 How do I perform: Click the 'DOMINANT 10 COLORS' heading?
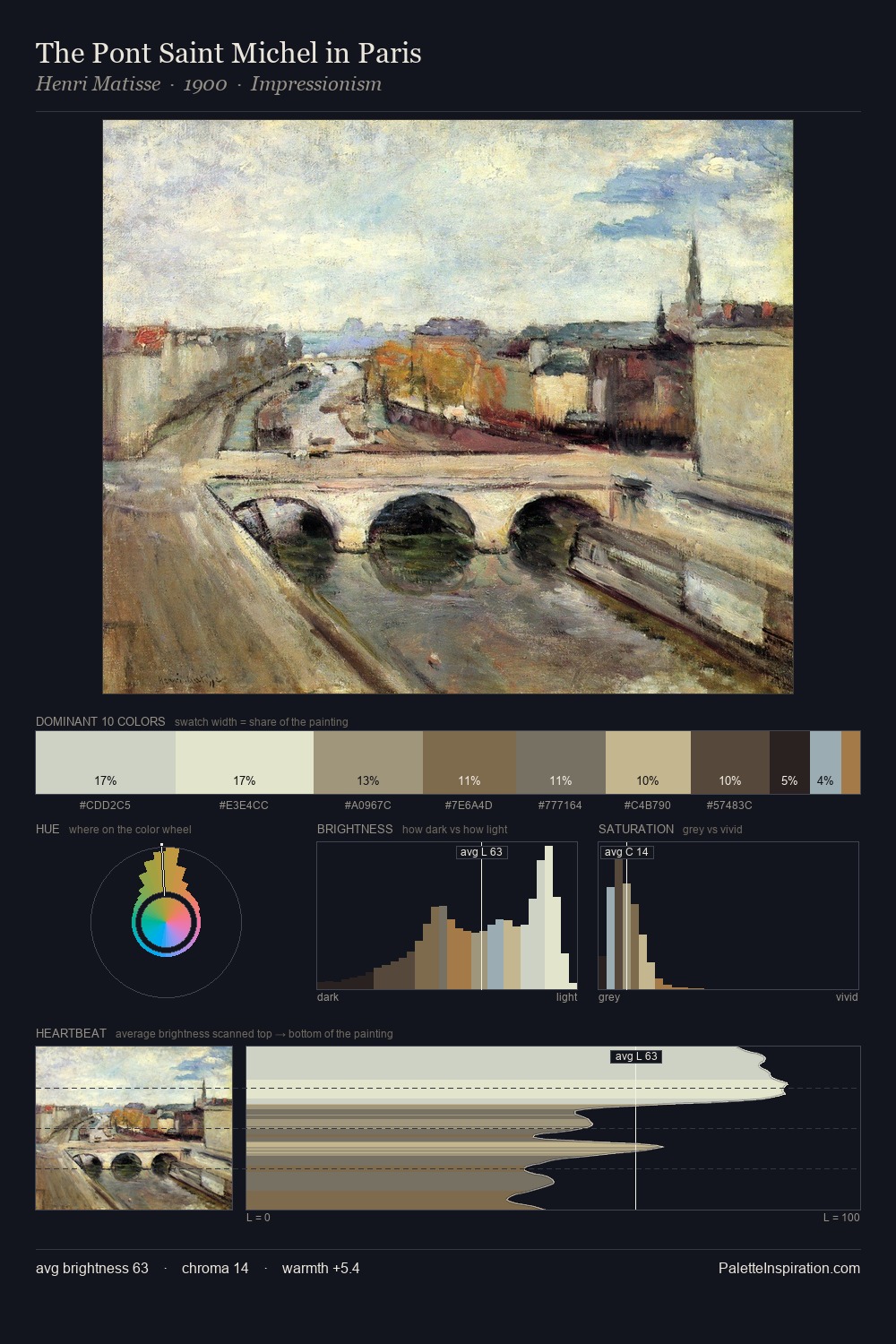tap(100, 721)
